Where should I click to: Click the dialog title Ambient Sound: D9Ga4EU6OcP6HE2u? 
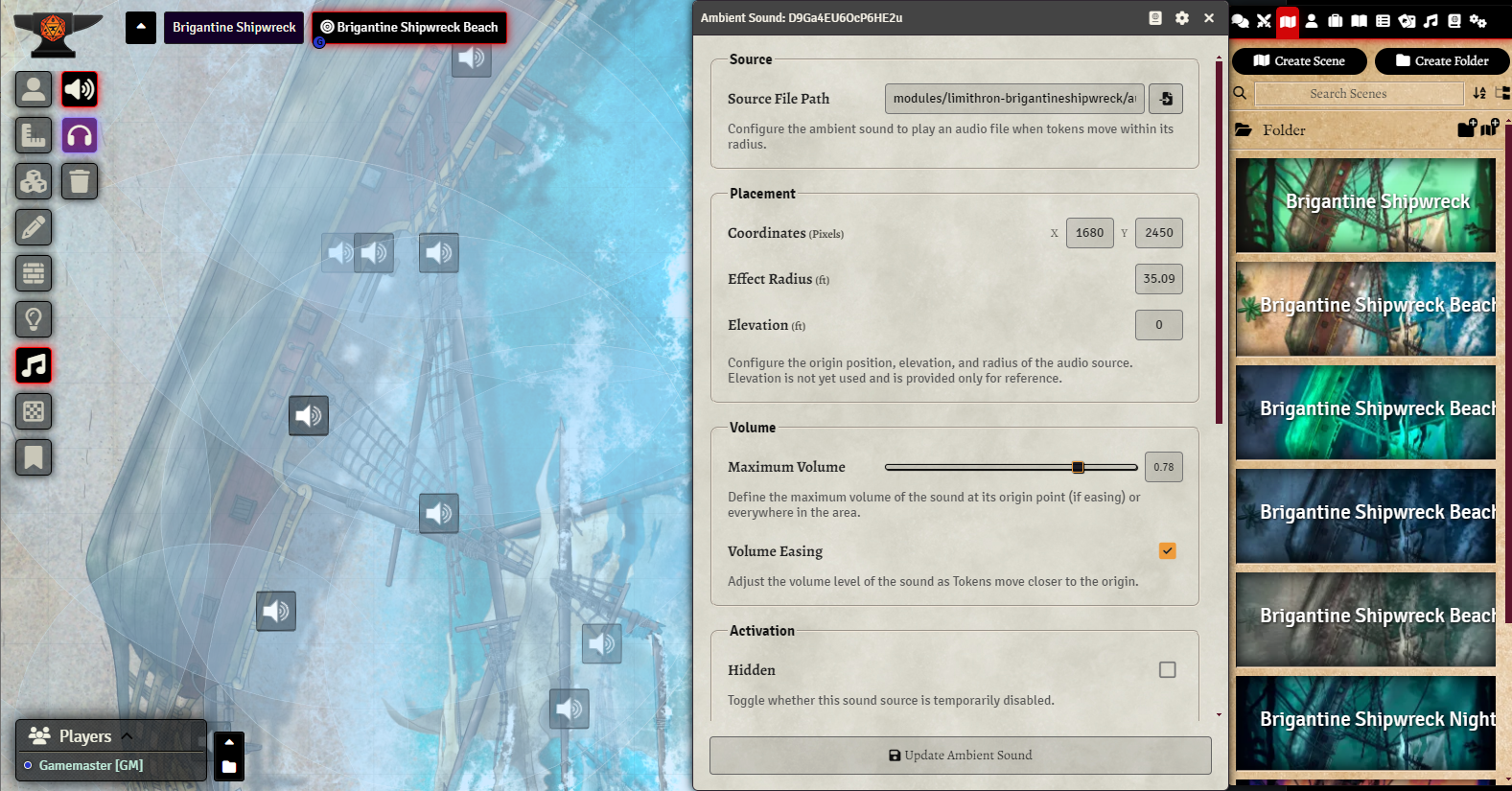click(x=802, y=18)
